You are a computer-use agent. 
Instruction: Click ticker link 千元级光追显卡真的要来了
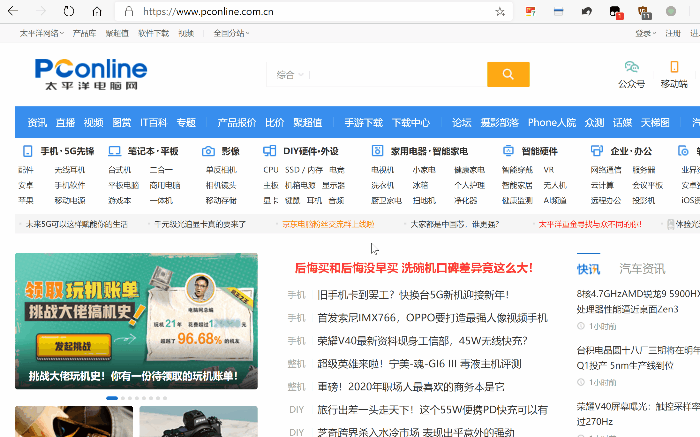(200, 224)
